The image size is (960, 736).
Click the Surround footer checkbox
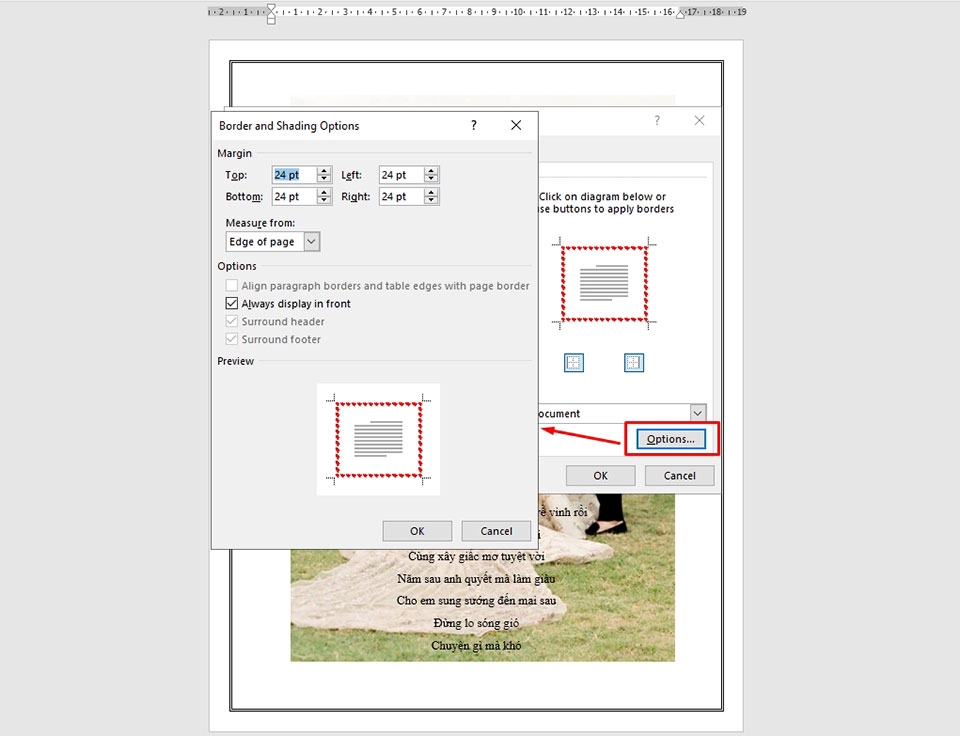[232, 339]
